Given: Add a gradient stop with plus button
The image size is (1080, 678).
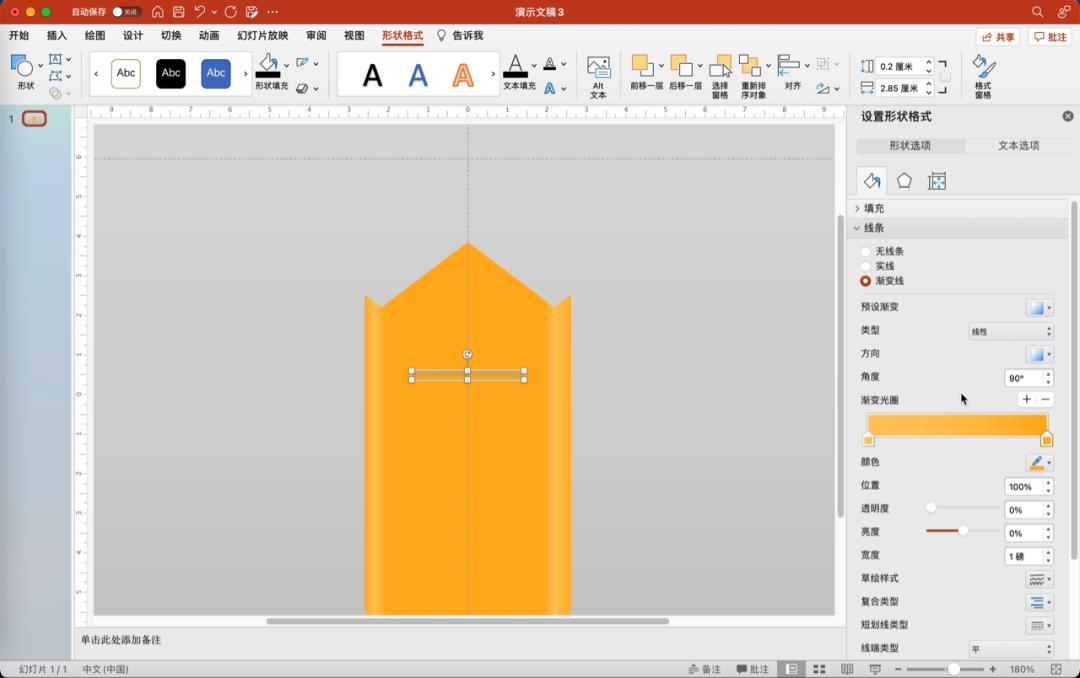Looking at the screenshot, I should 1026,400.
